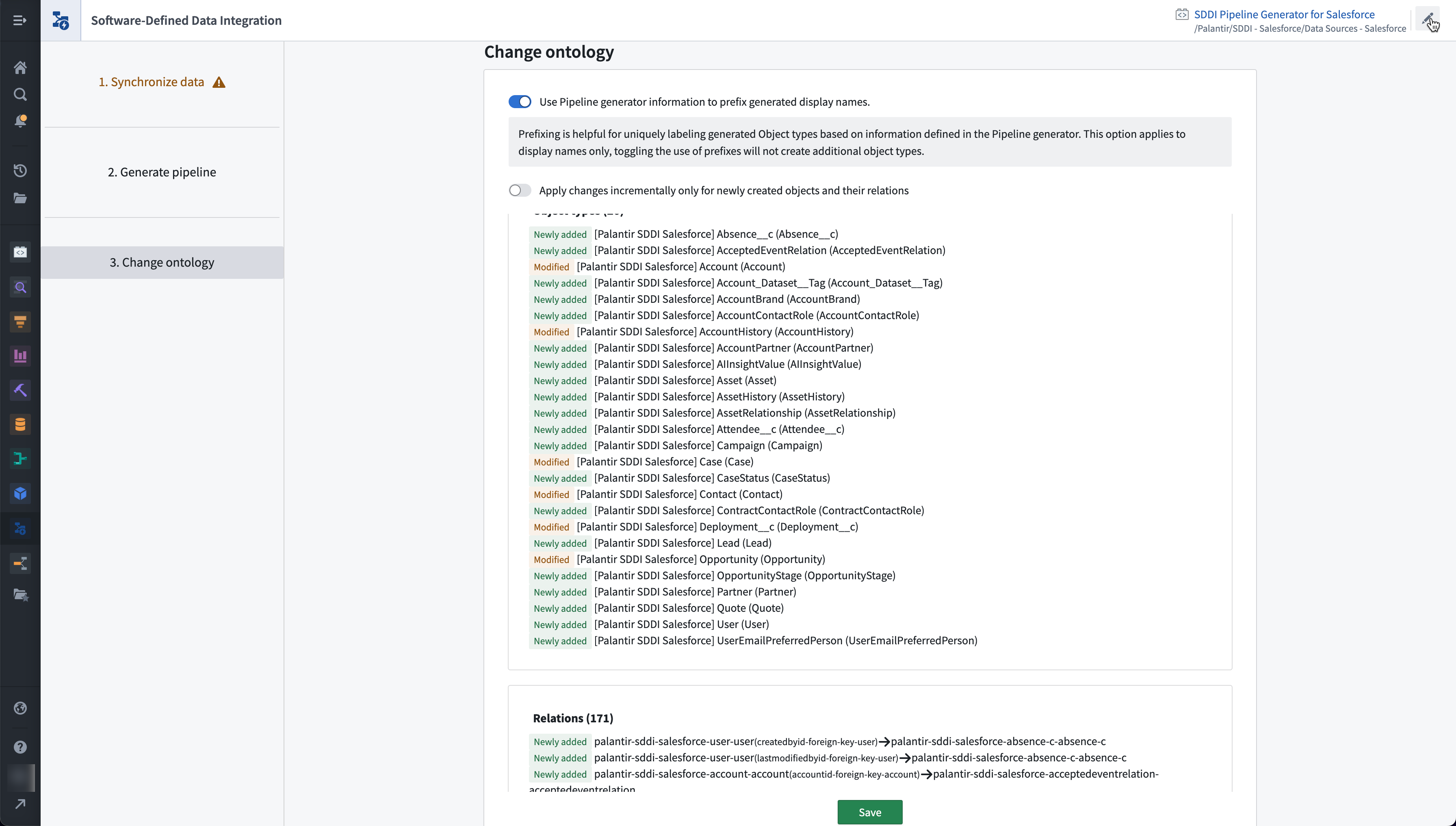Select the UserEmailPreferredPerson row

point(753,641)
